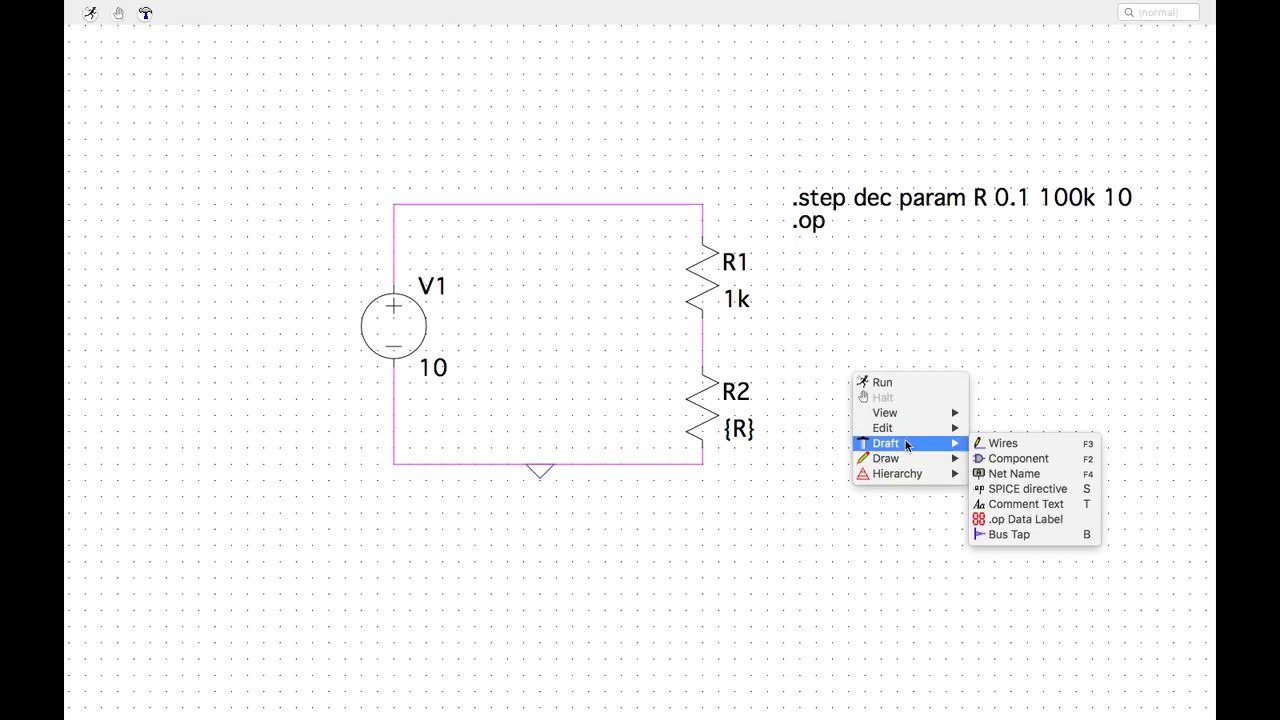This screenshot has height=720, width=1280.
Task: Click the 1k value of R1
Action: (x=736, y=299)
